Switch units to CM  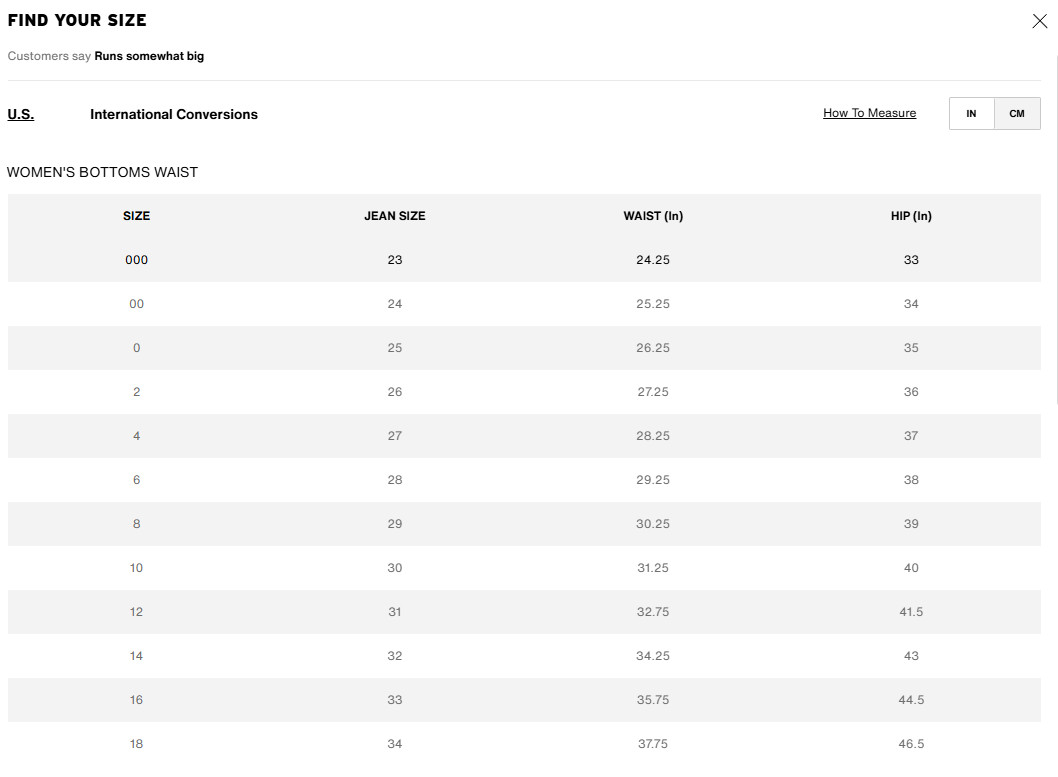pyautogui.click(x=1017, y=114)
